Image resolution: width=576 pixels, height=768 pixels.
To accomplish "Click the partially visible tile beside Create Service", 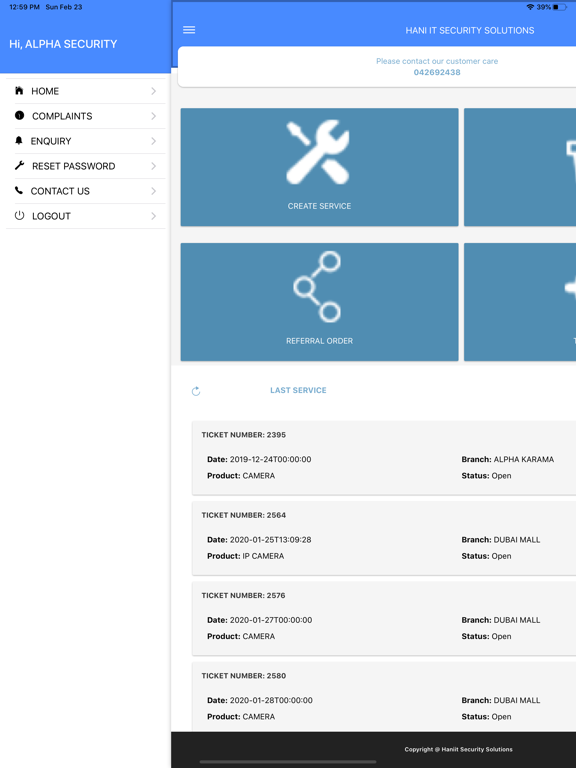I will tap(520, 167).
